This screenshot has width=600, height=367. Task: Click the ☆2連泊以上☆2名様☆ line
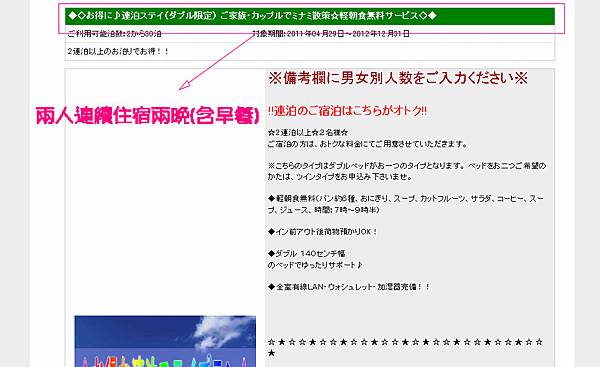[x=308, y=133]
